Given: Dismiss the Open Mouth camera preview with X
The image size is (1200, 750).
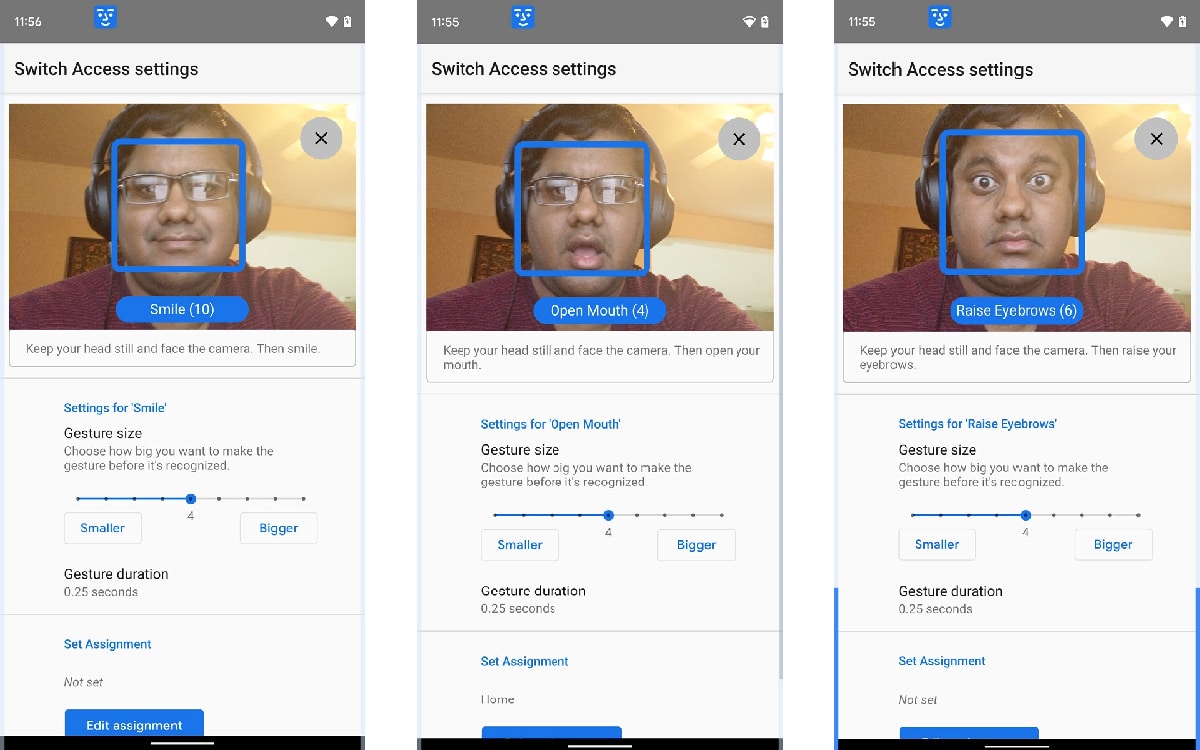Looking at the screenshot, I should (x=739, y=139).
